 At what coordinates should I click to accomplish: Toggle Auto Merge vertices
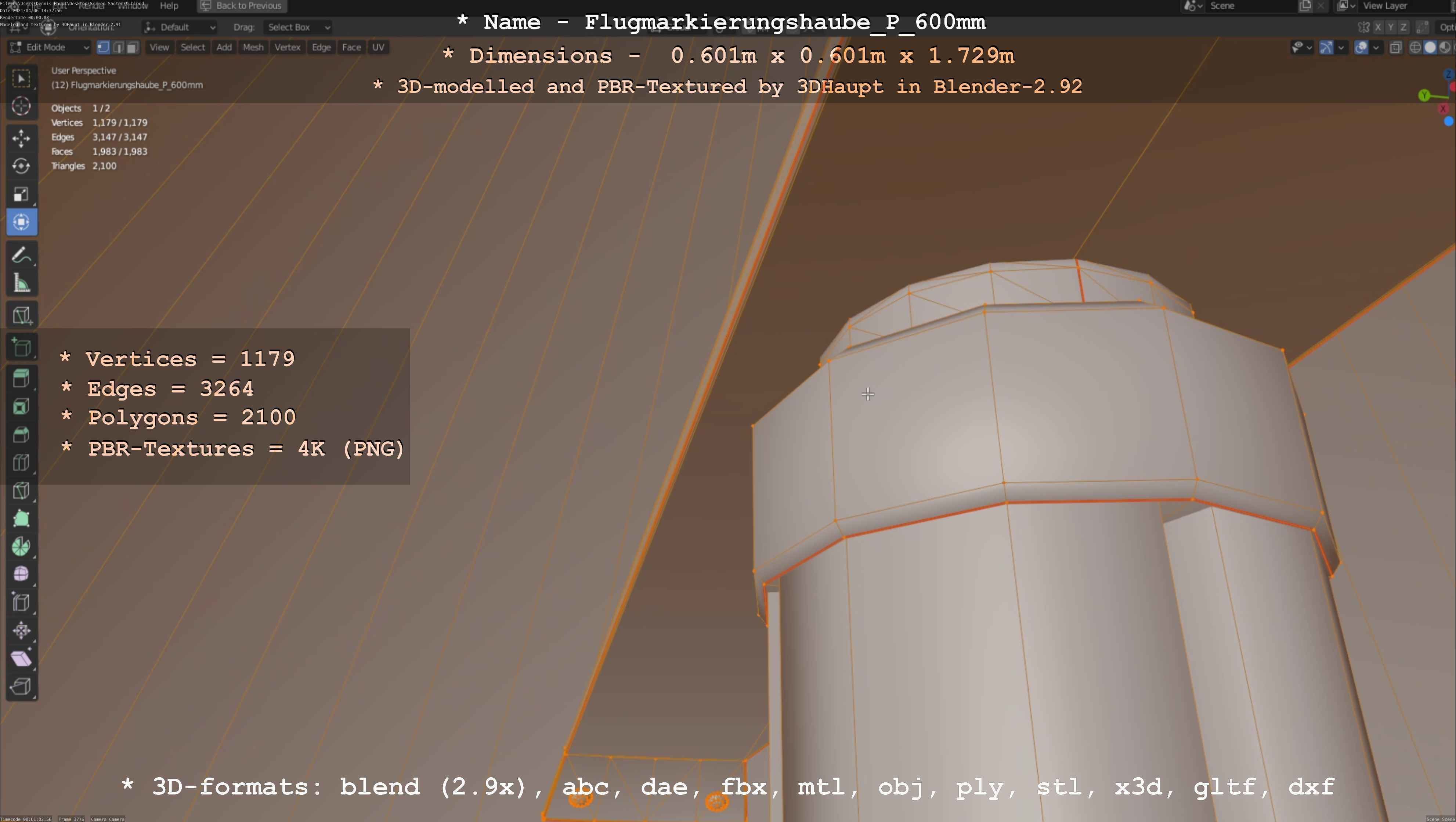1423,27
